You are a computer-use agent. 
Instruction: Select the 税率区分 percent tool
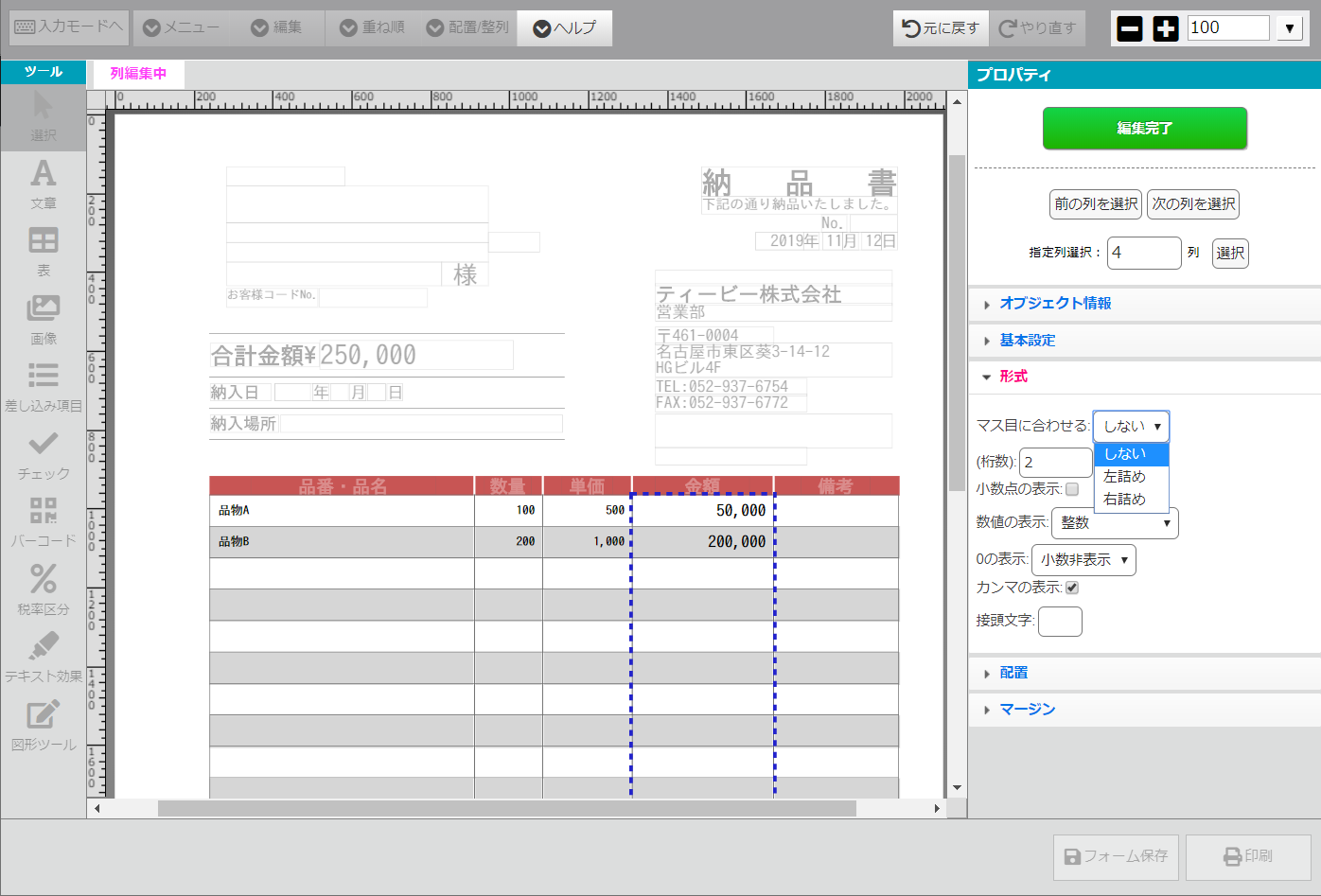[x=44, y=589]
